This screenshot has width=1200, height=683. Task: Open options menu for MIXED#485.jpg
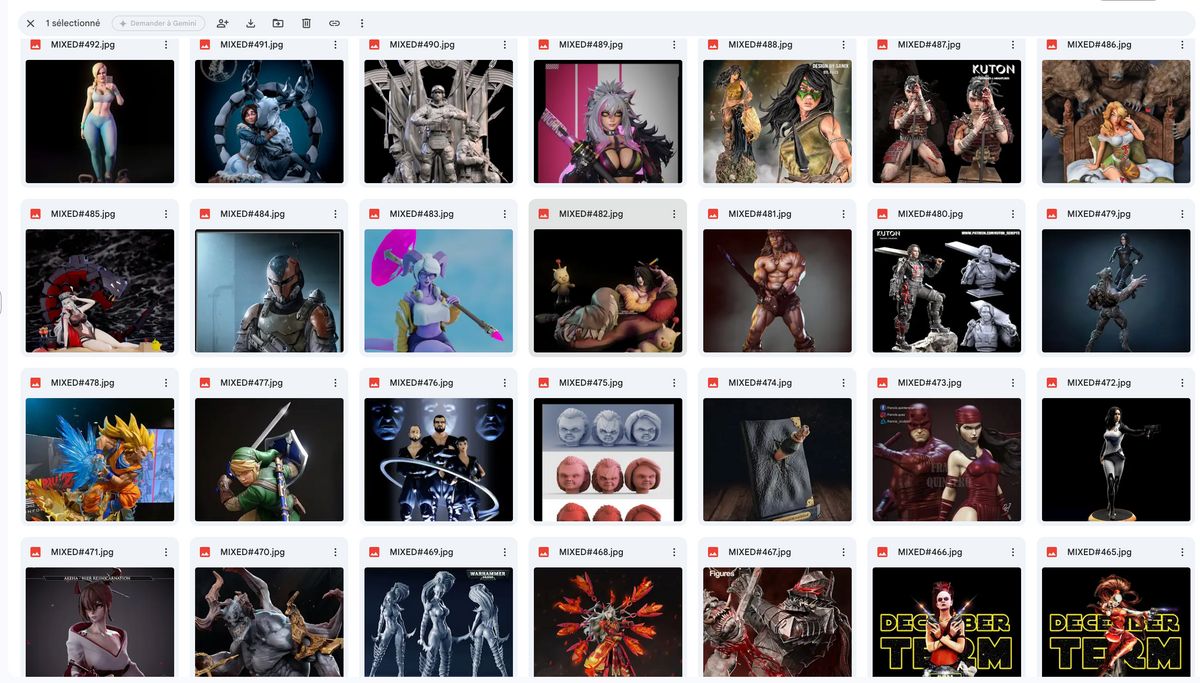(x=166, y=214)
